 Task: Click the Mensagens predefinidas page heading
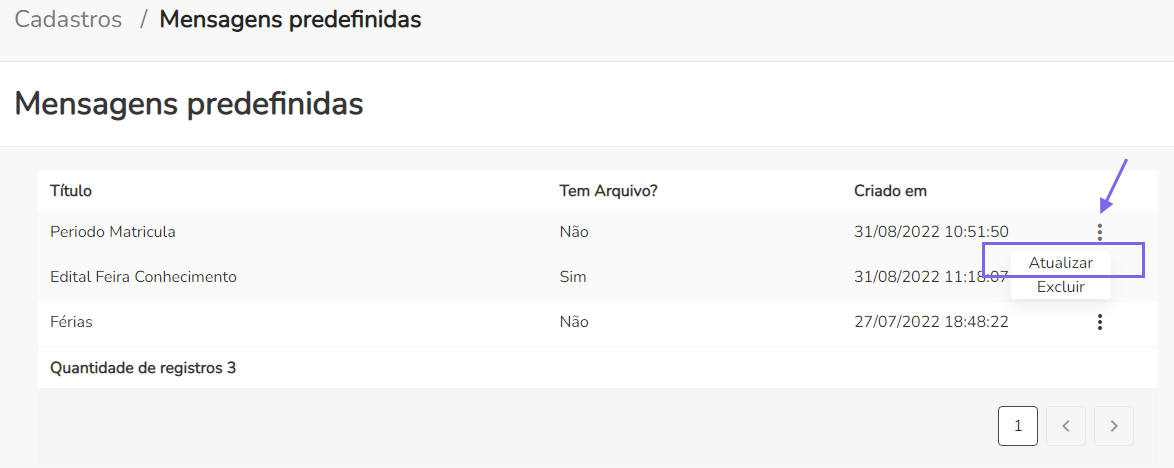(188, 103)
